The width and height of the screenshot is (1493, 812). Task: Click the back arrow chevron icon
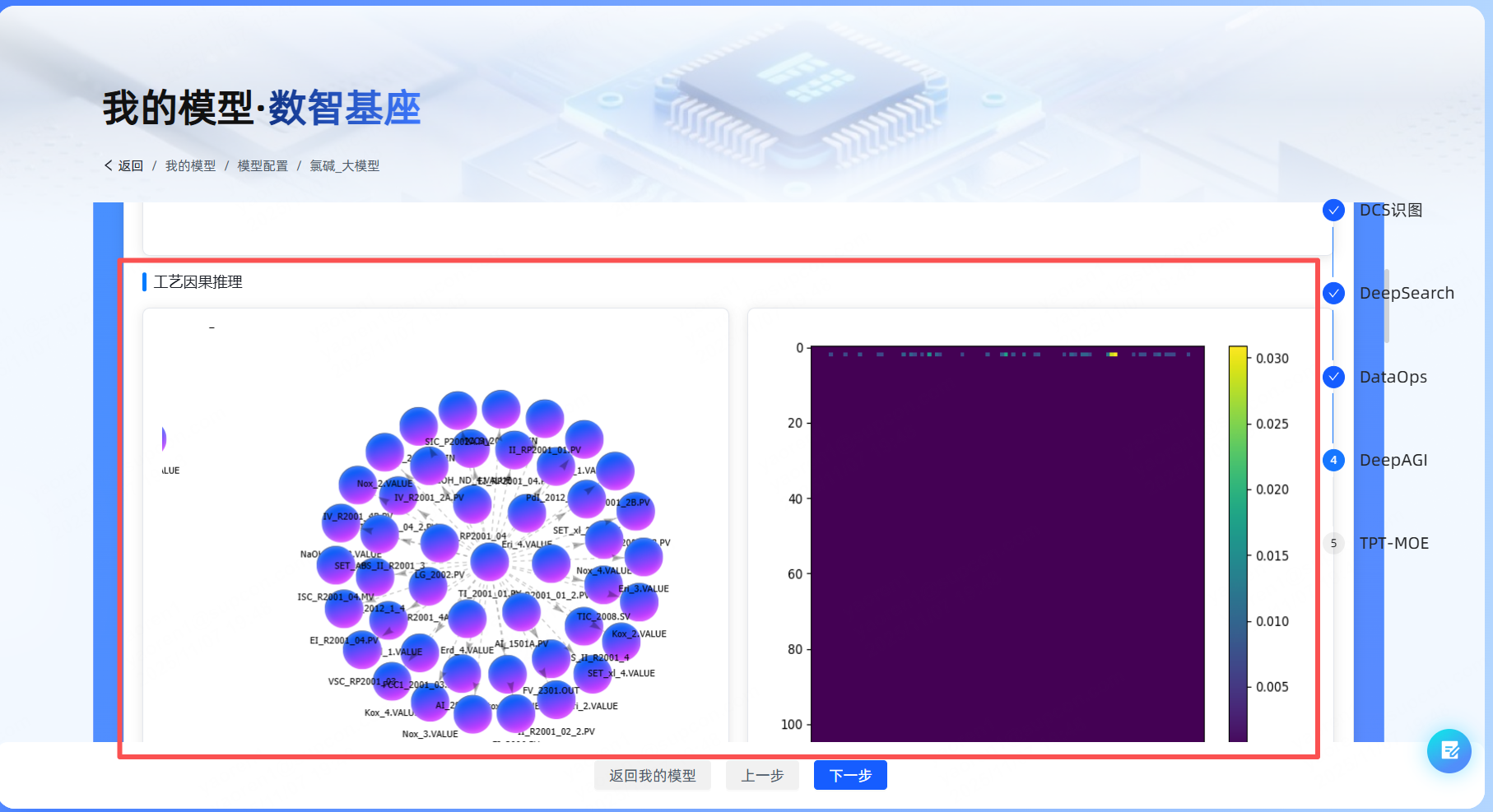[x=109, y=165]
